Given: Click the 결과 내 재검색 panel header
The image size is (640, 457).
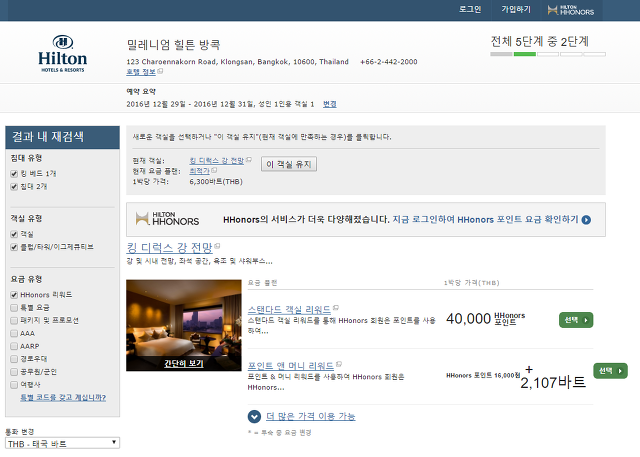Looking at the screenshot, I should pos(62,137).
